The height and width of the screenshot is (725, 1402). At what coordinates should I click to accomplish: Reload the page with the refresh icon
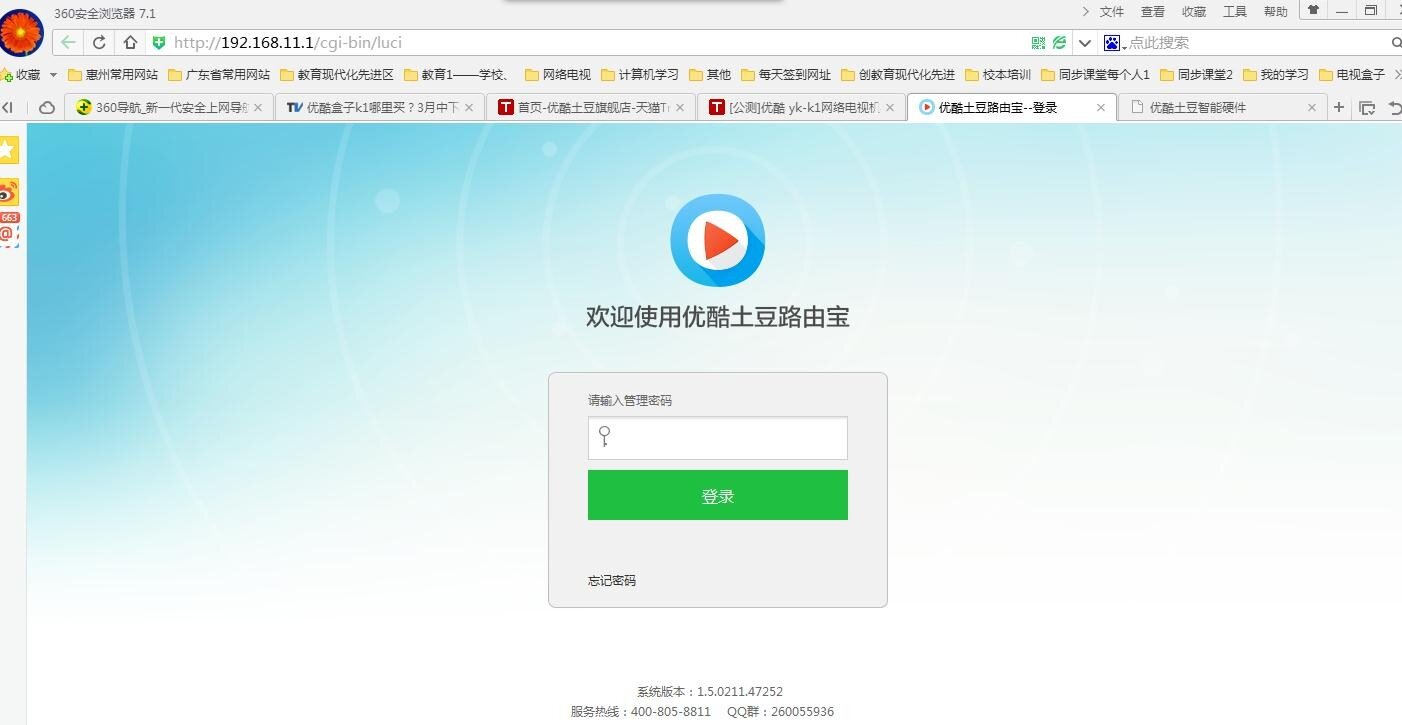point(99,42)
